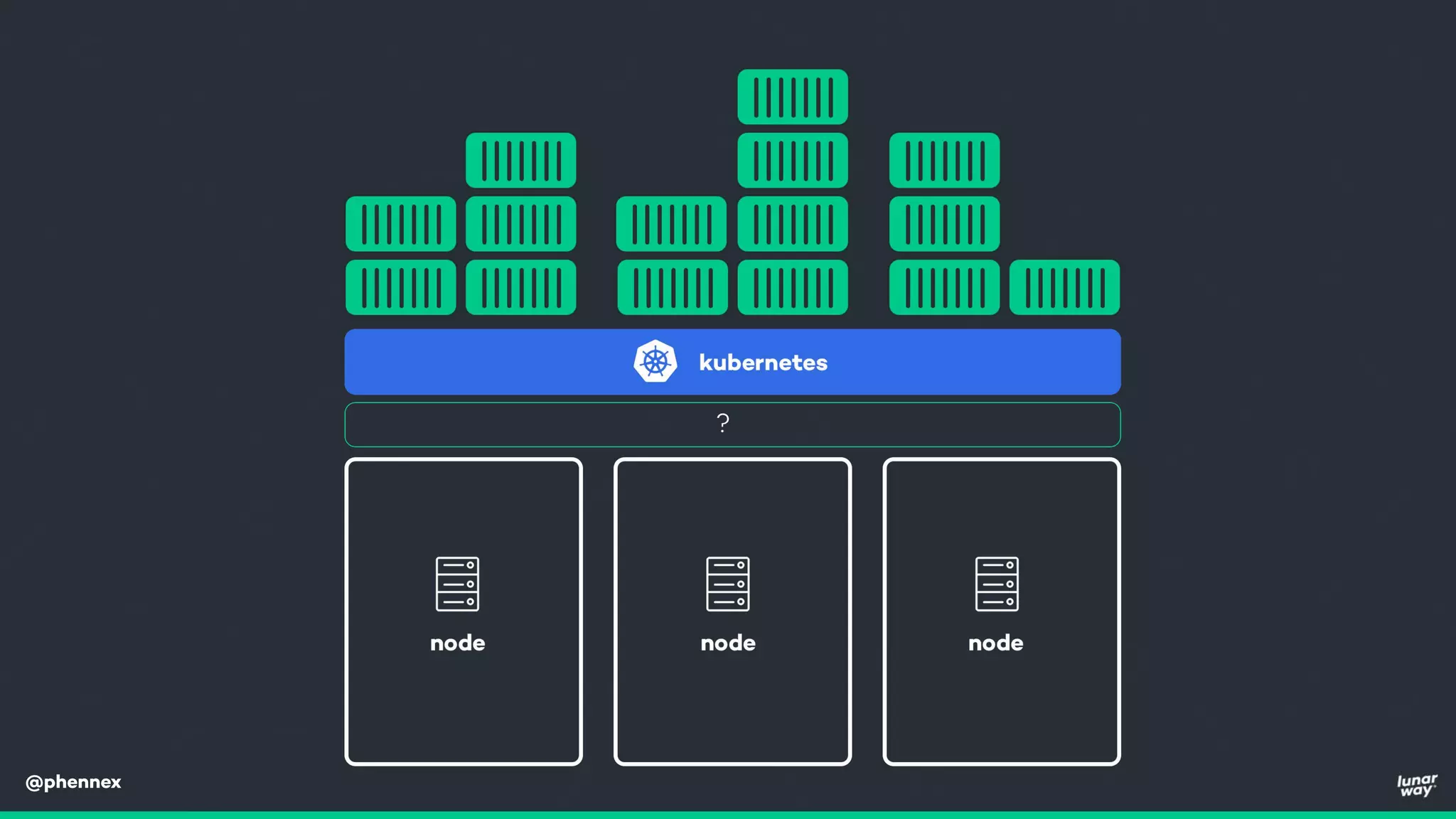This screenshot has height=819, width=1456.
Task: Click the right node's server icon
Action: [997, 584]
